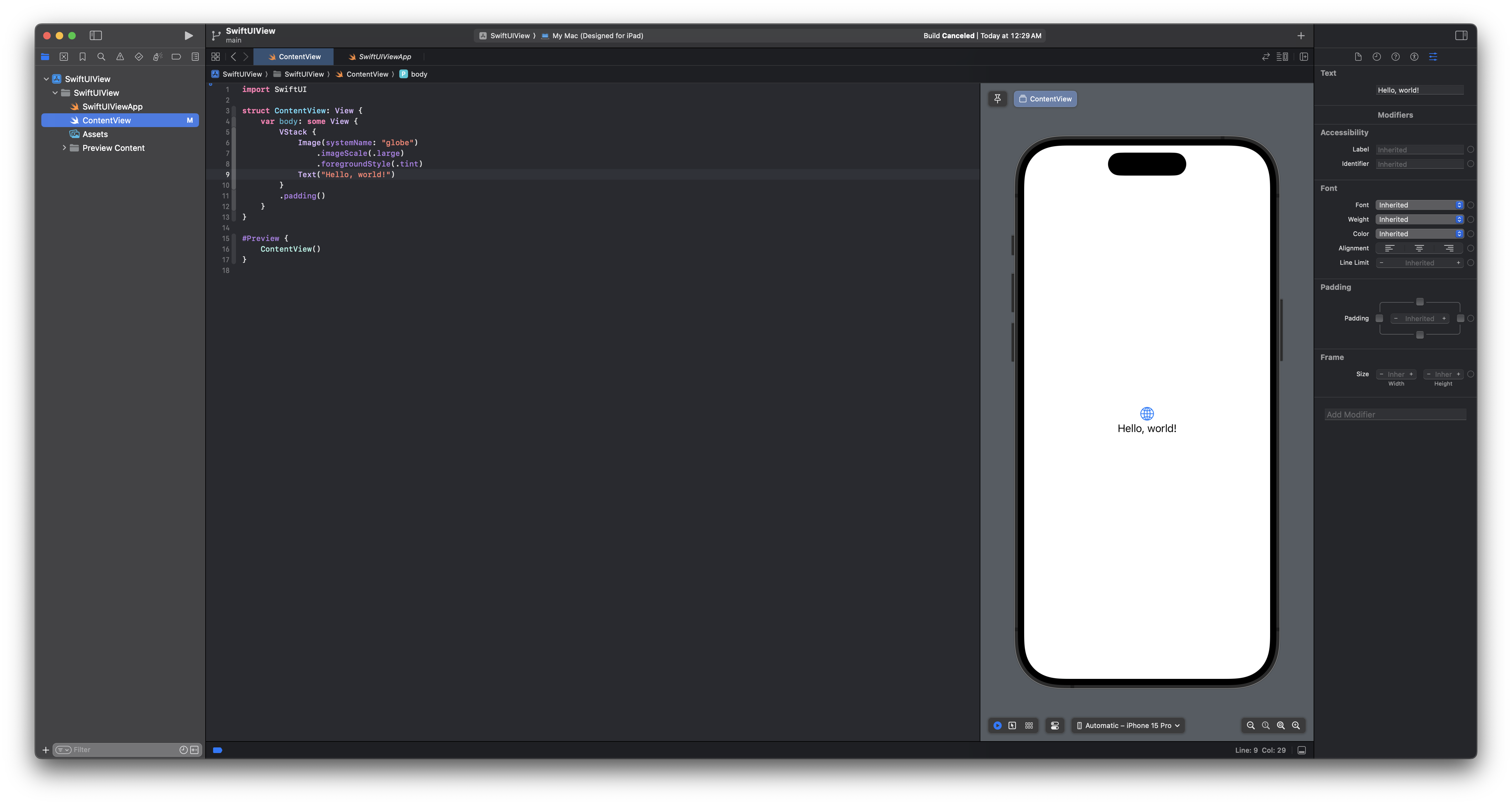Open the Weight dropdown

click(1419, 220)
